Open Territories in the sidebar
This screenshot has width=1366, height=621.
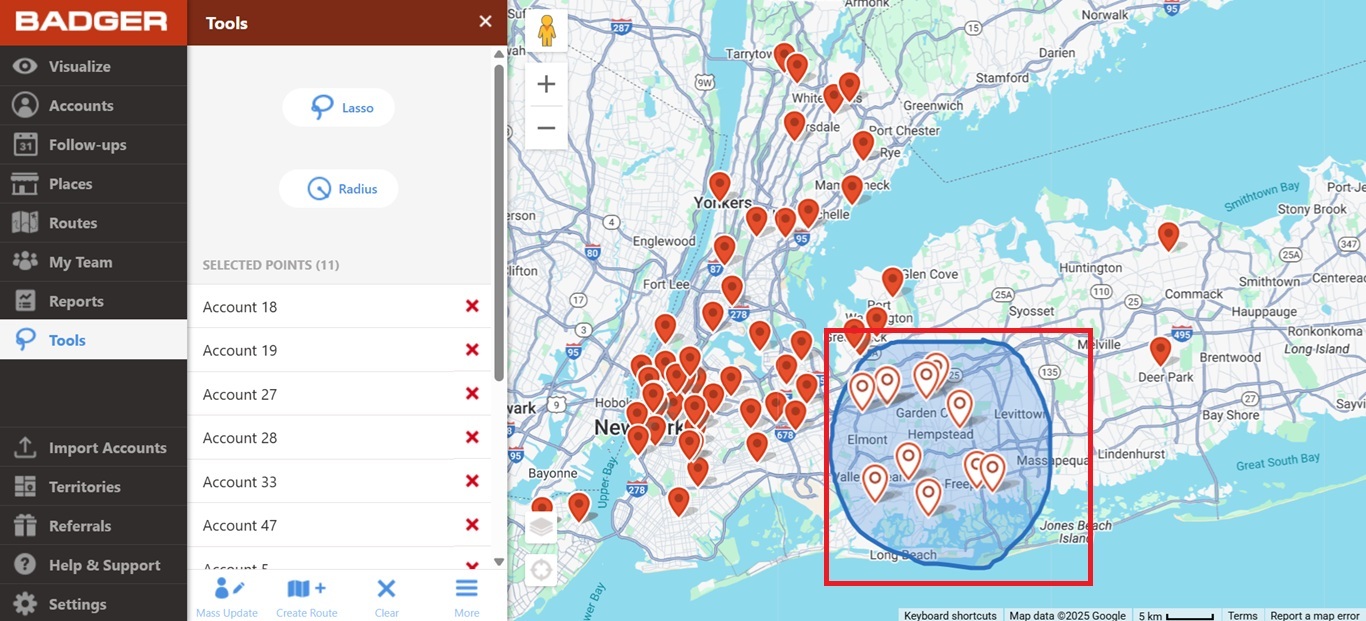93,486
